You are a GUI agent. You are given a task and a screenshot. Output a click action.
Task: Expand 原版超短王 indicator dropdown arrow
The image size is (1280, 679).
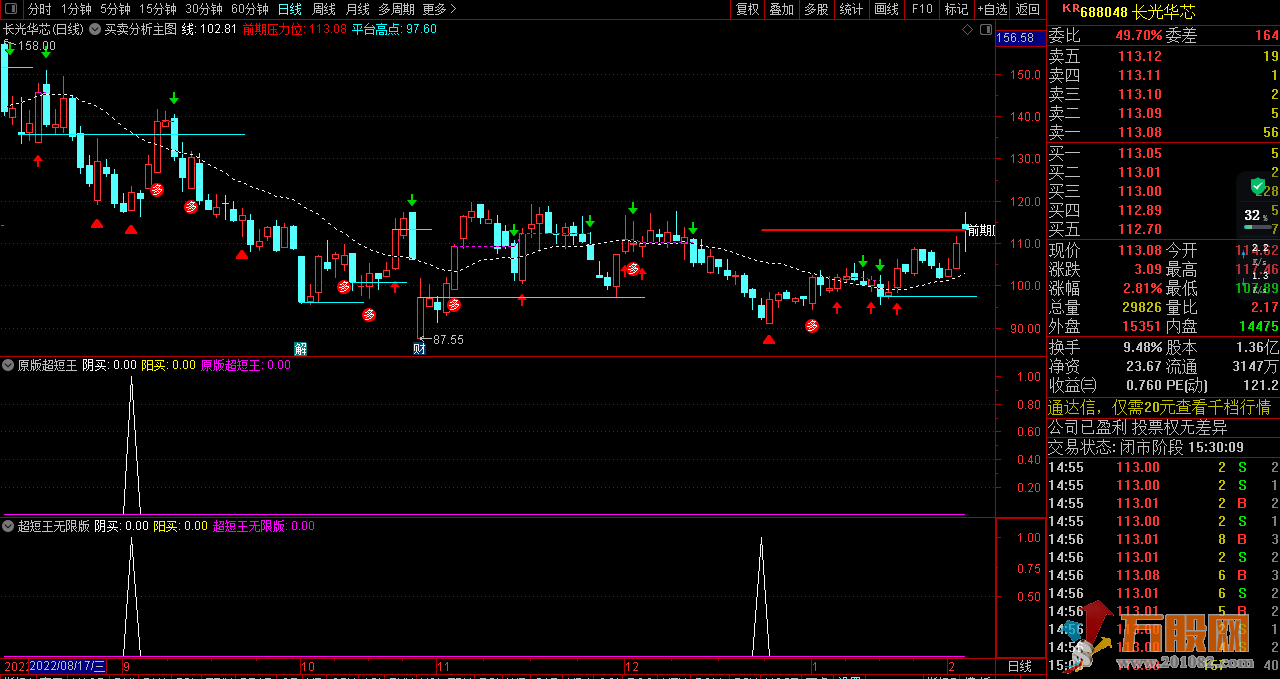[x=9, y=366]
